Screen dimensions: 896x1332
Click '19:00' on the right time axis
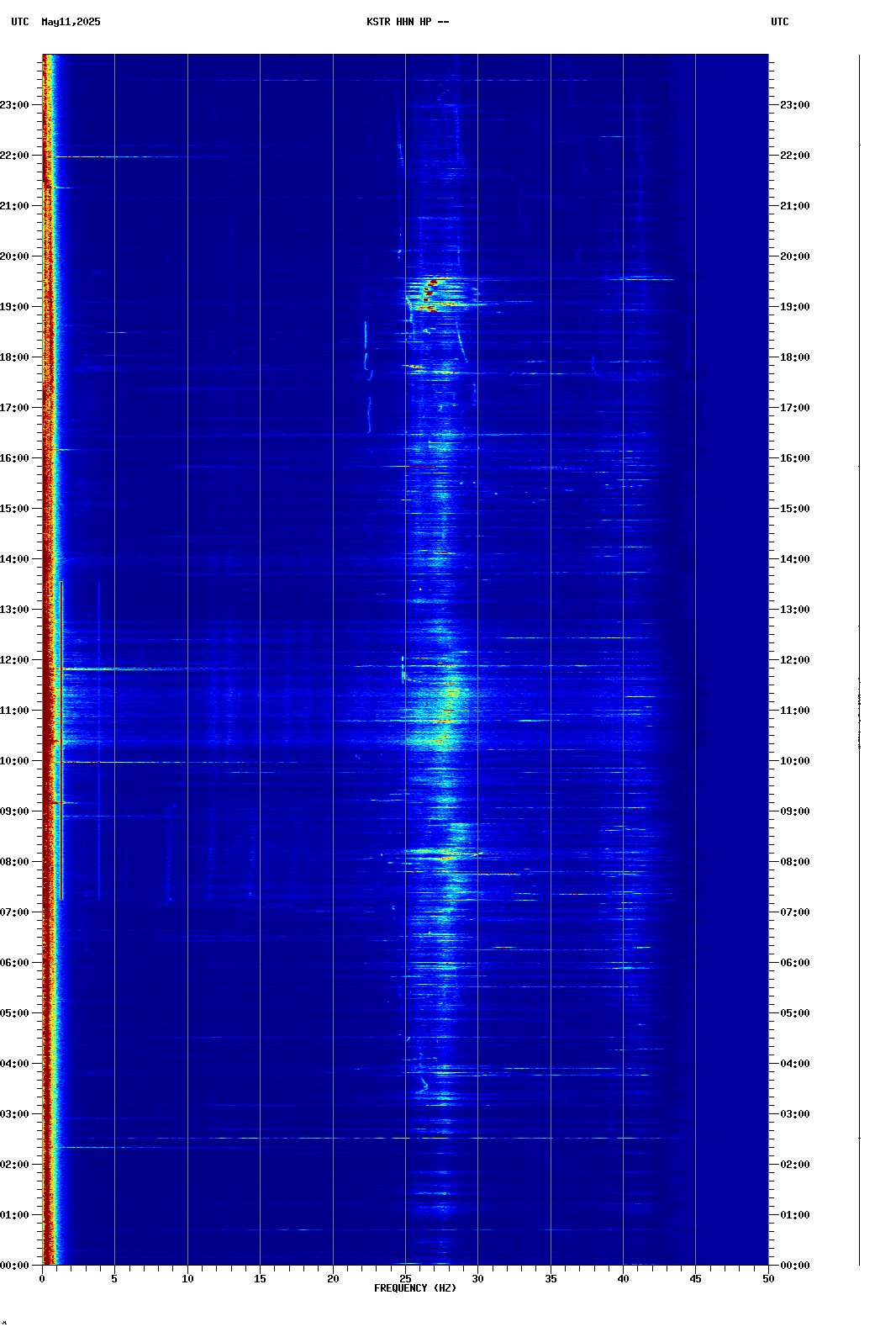click(795, 307)
